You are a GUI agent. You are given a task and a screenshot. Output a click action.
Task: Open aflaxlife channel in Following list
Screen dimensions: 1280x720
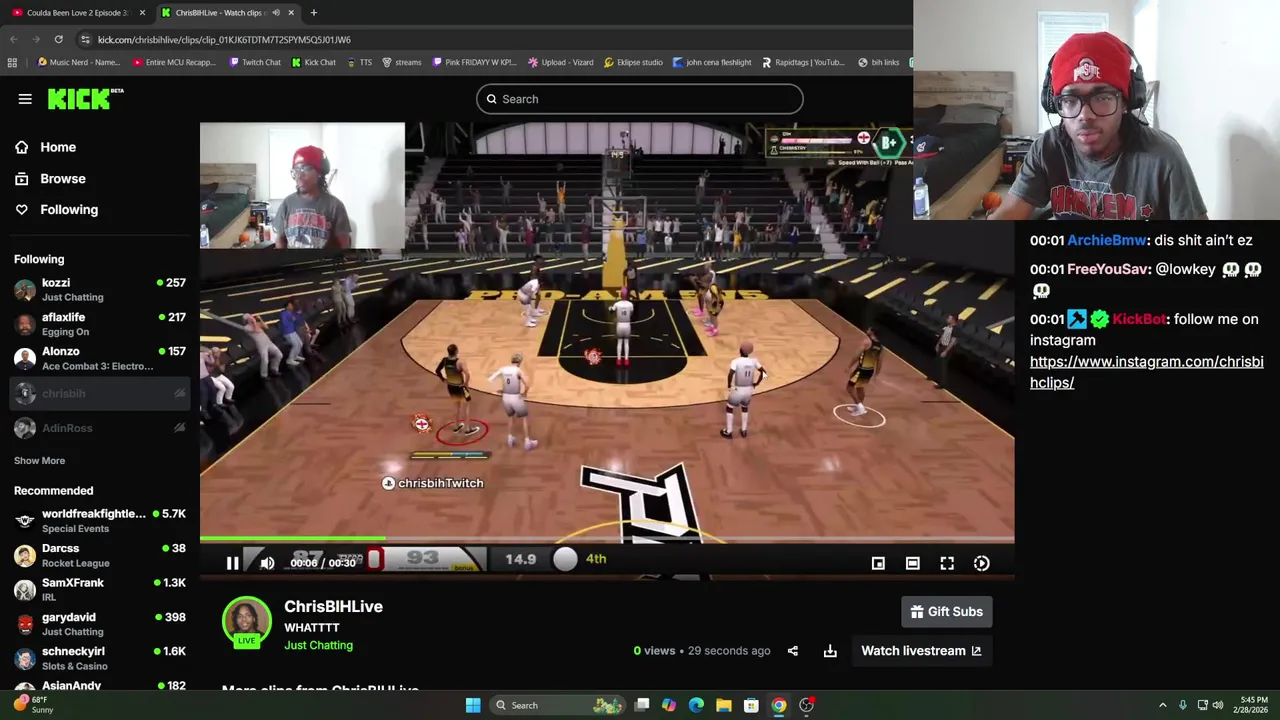point(100,324)
